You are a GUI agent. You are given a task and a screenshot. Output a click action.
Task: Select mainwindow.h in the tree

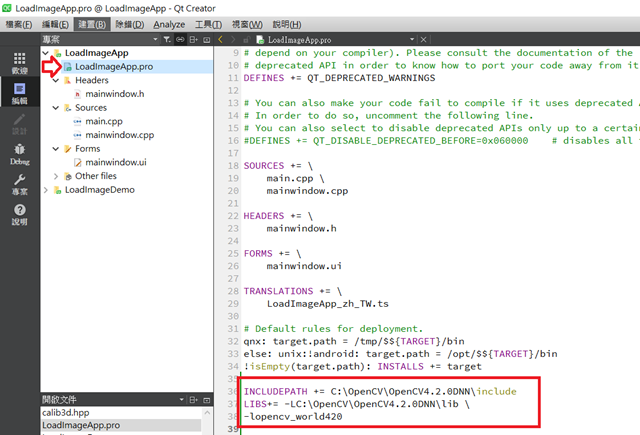114,94
